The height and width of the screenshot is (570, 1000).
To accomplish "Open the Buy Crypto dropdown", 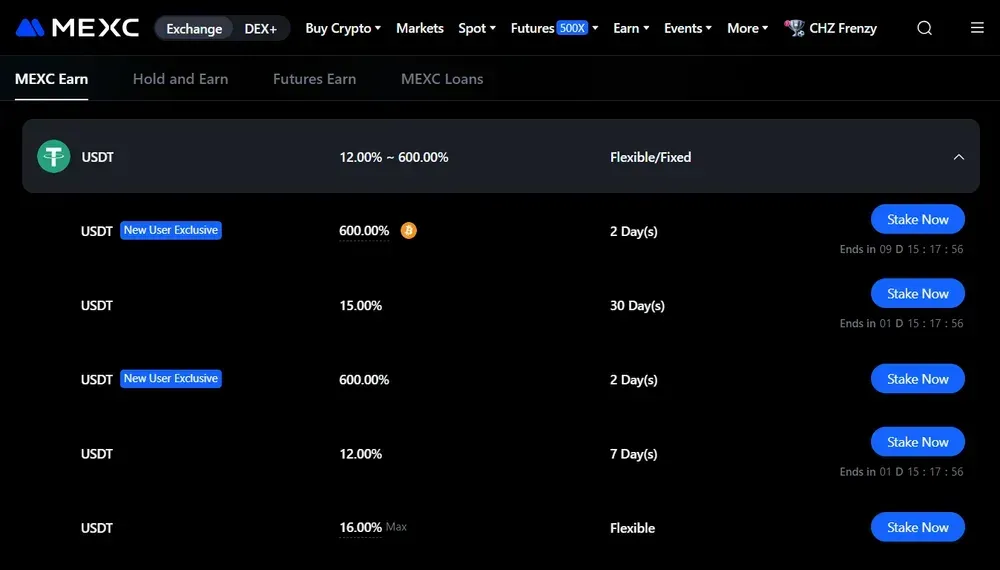I will 343,28.
